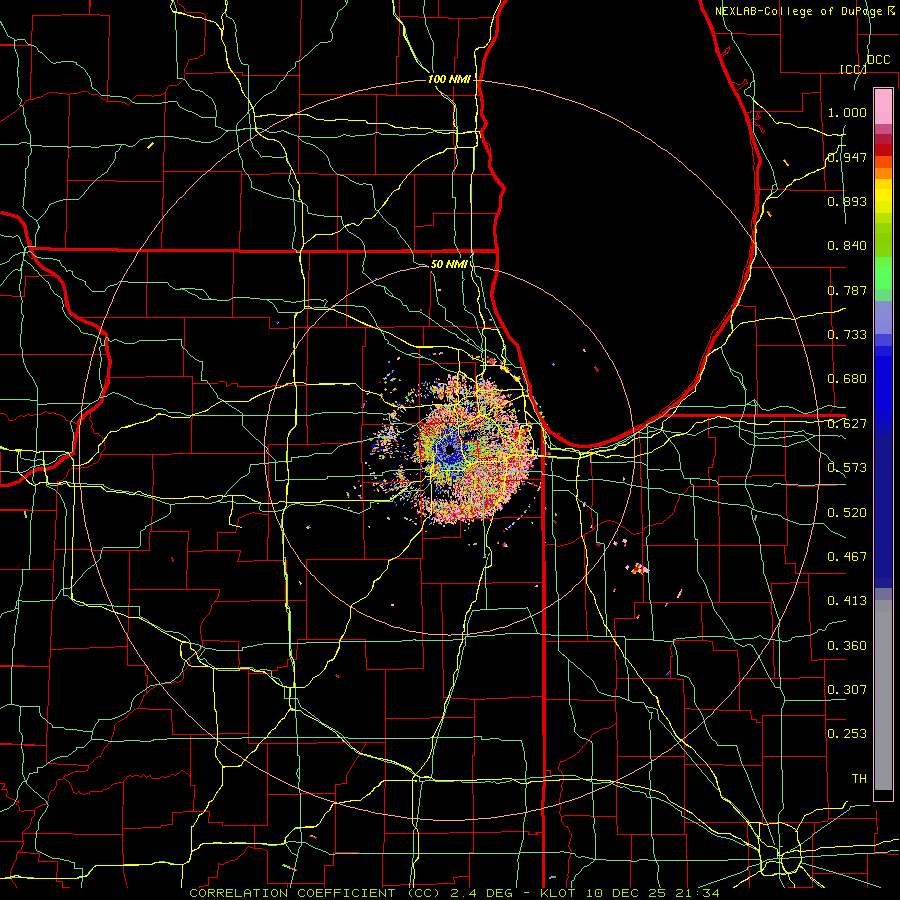Click the DCC label above the color bar

tap(878, 60)
